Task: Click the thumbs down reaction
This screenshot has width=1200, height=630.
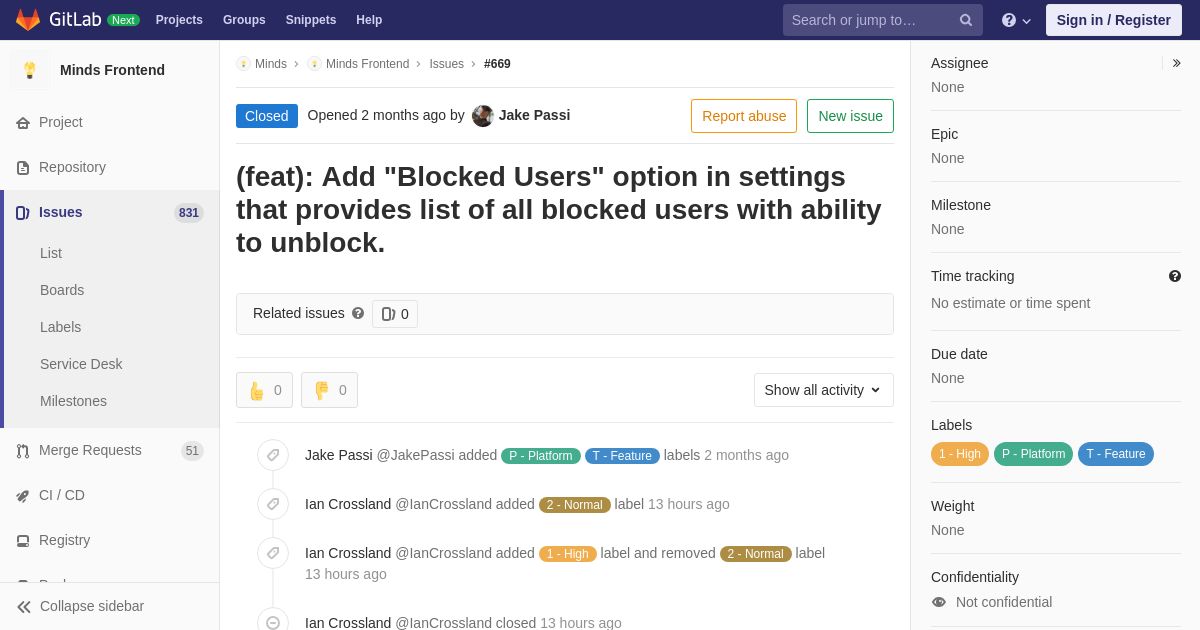Action: [329, 390]
